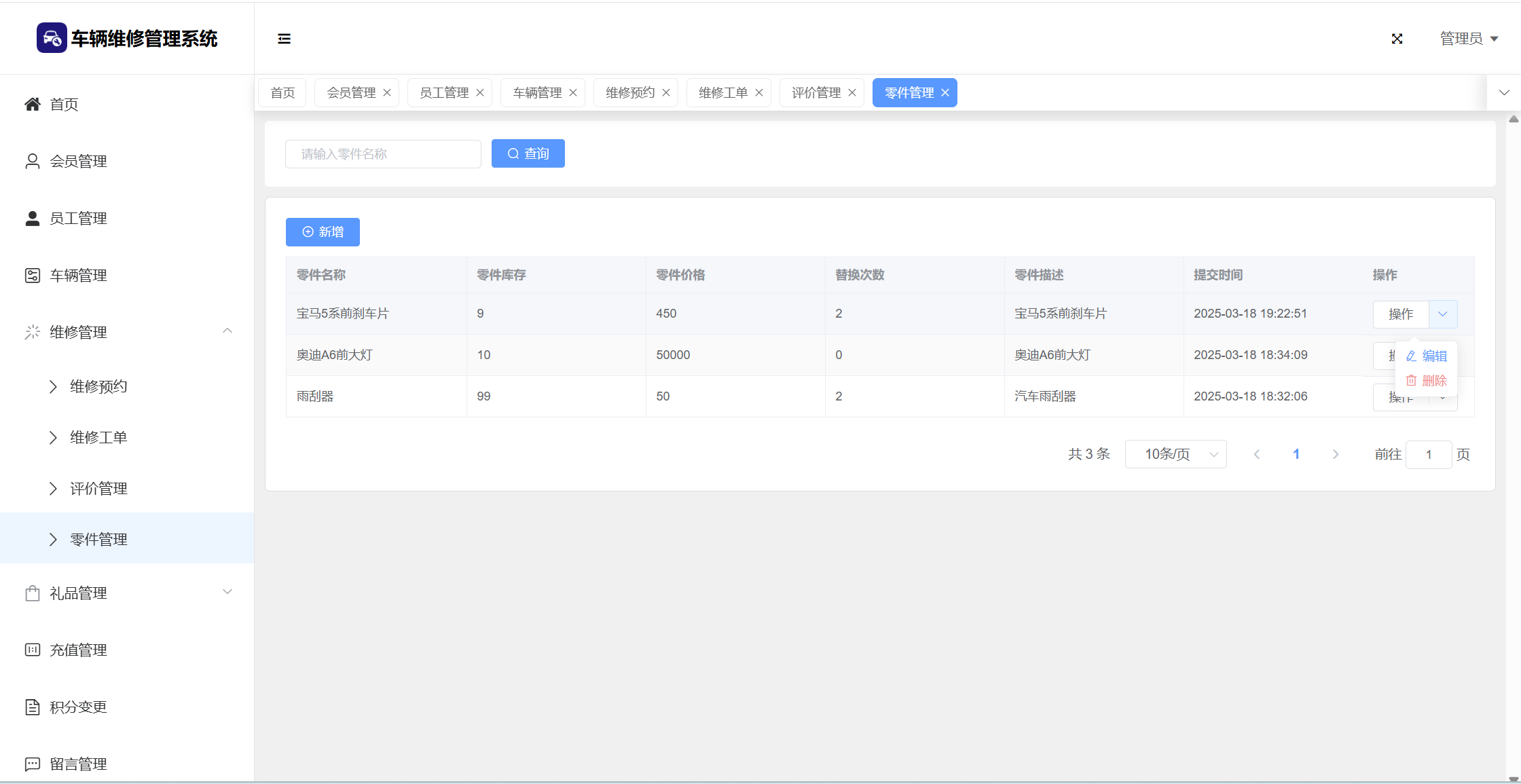Click the sidebar collapse hamburger icon
The image size is (1521, 784).
284,39
